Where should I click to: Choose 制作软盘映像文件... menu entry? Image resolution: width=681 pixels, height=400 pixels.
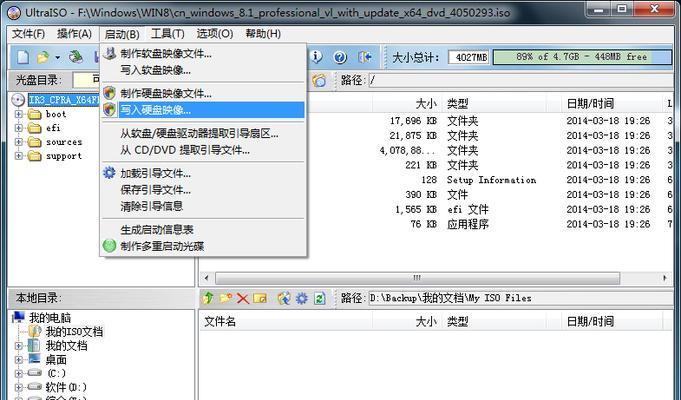203,54
